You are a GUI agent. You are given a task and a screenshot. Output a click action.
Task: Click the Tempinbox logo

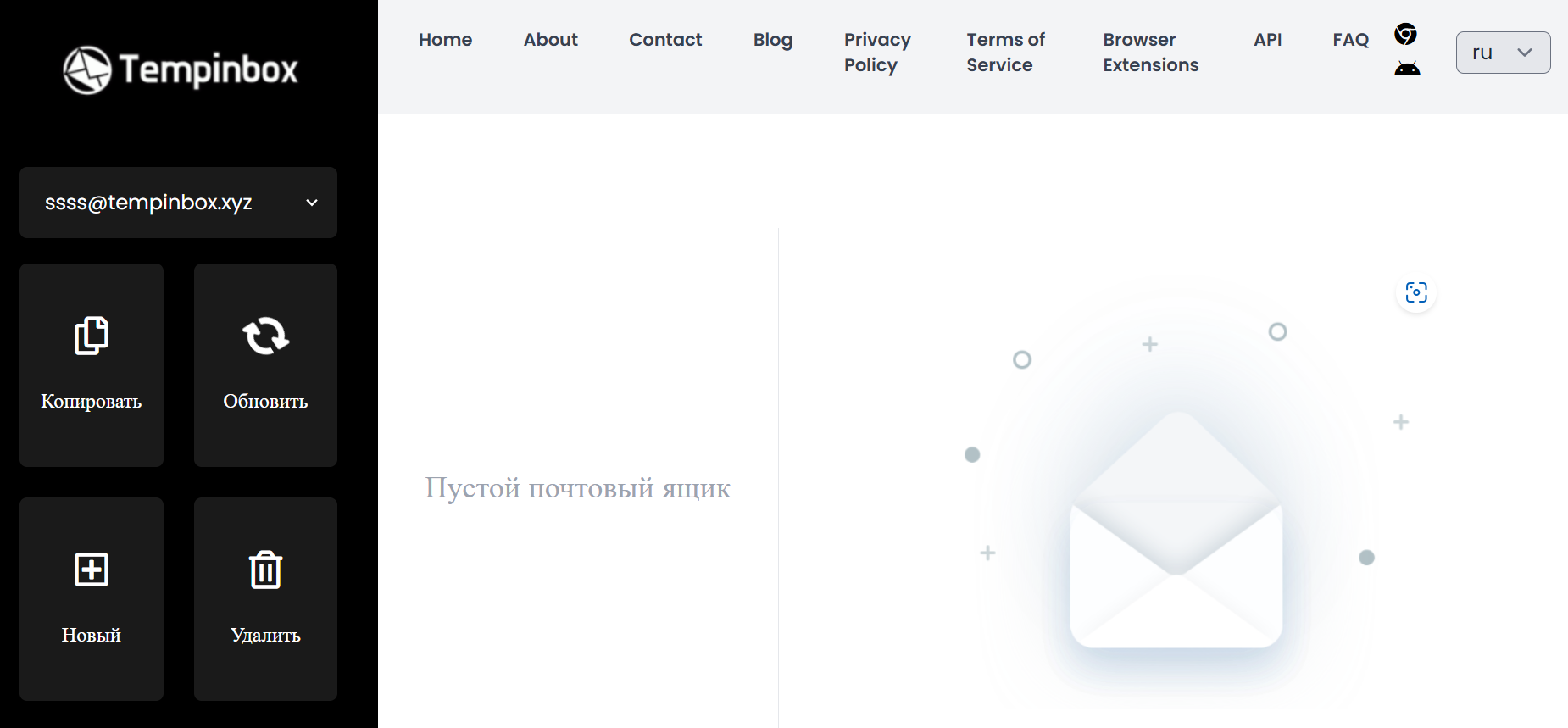click(181, 69)
